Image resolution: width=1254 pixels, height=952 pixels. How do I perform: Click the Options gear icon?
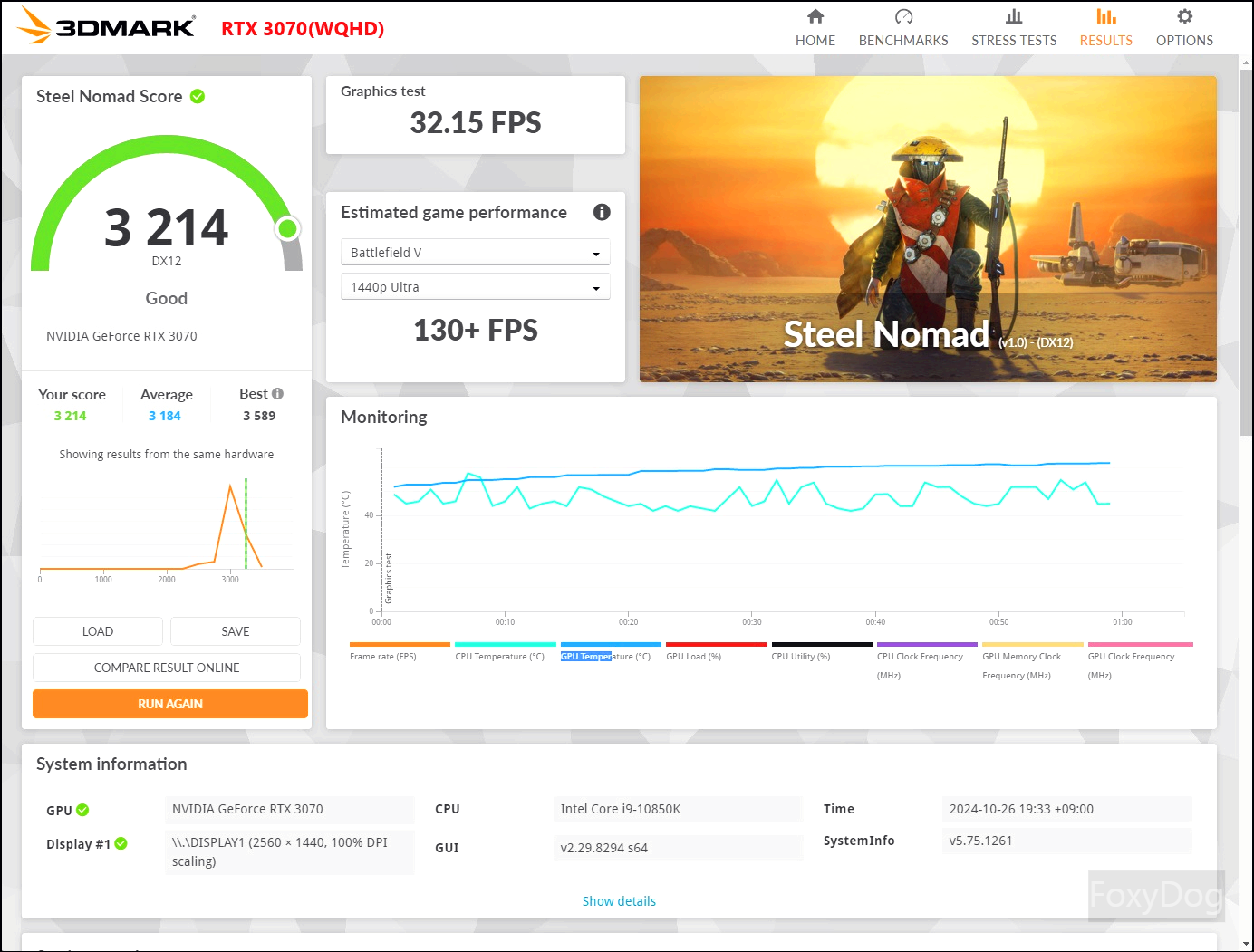tap(1184, 16)
